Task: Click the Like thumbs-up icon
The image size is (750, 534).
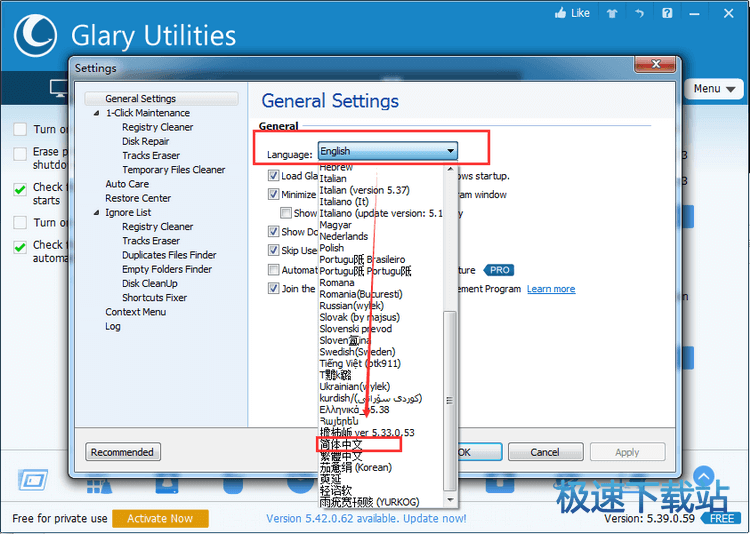Action: point(560,13)
